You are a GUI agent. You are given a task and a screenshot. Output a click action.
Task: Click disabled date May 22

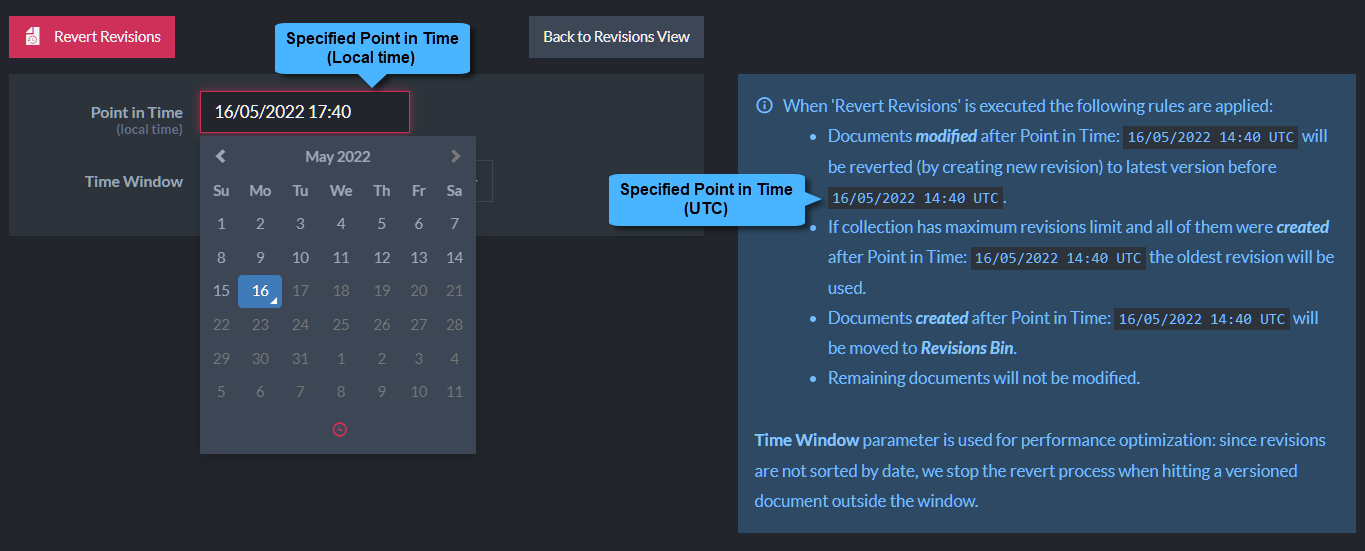[x=222, y=324]
